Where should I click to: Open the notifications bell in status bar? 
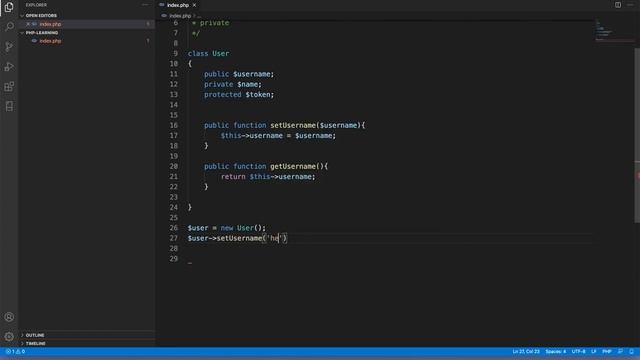pos(631,351)
